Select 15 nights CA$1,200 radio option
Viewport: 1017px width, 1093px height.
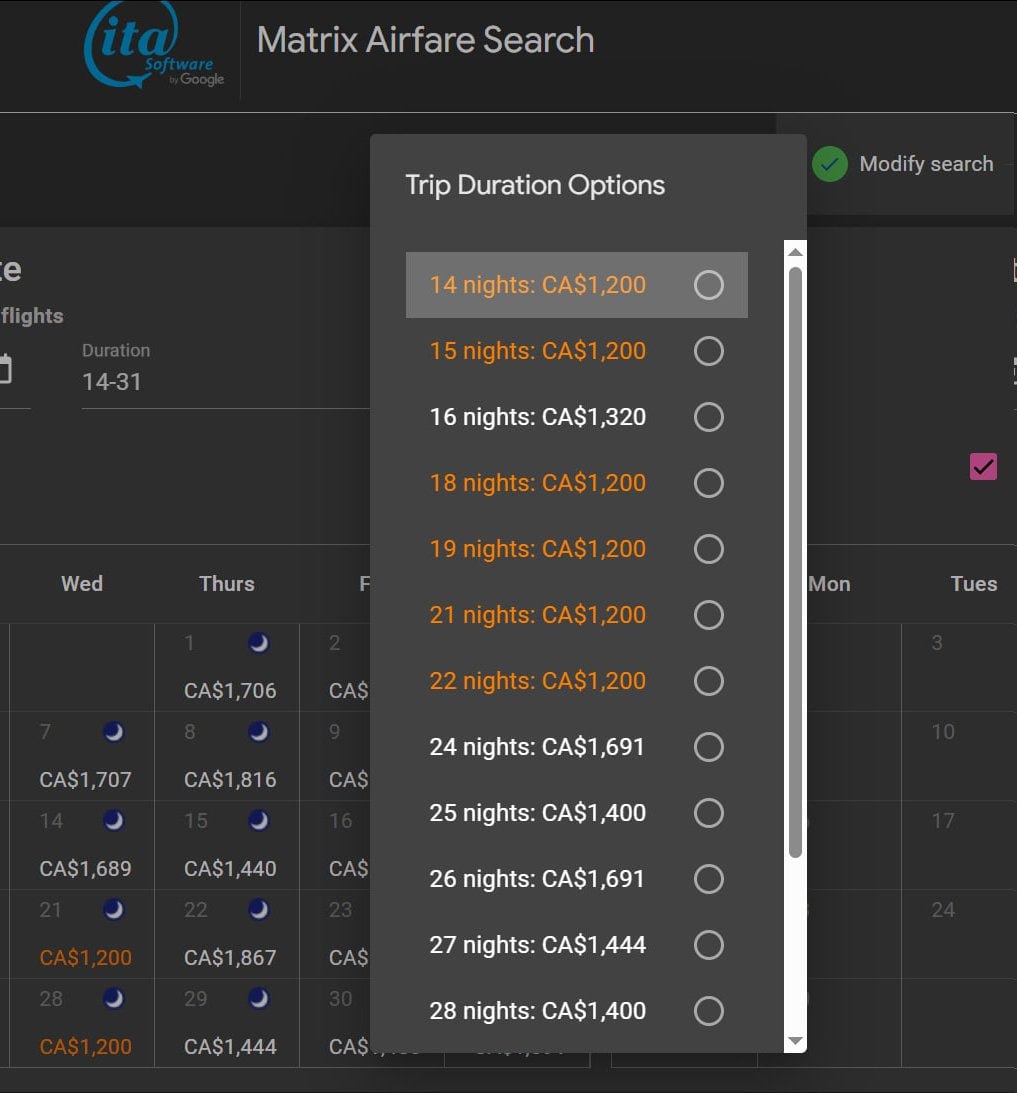click(709, 351)
